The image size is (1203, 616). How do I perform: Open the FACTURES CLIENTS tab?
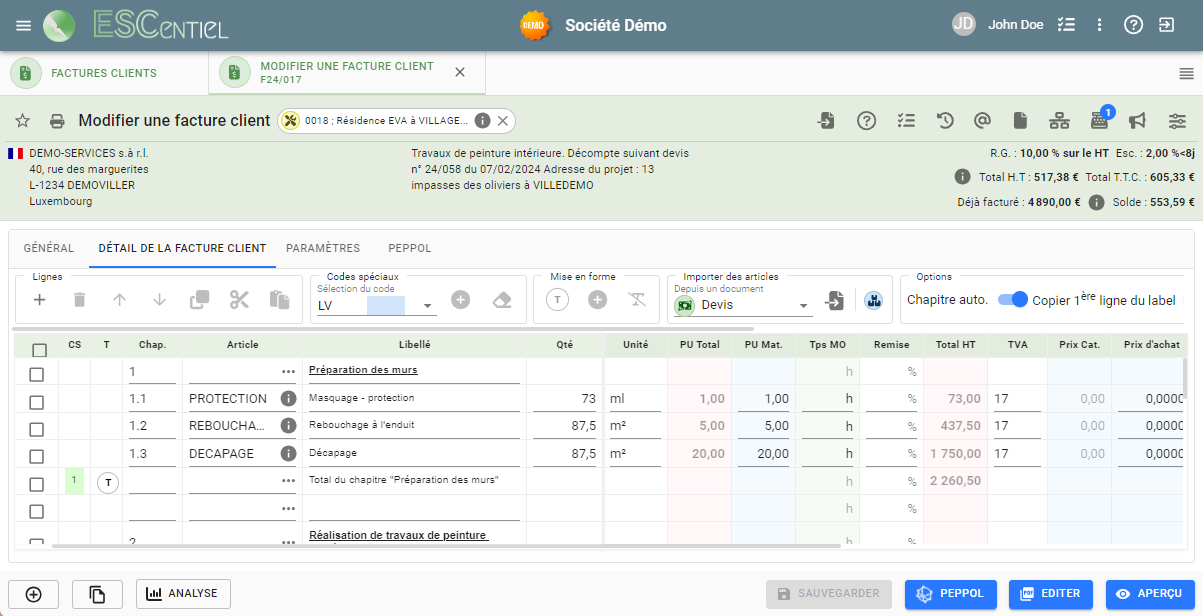(104, 73)
